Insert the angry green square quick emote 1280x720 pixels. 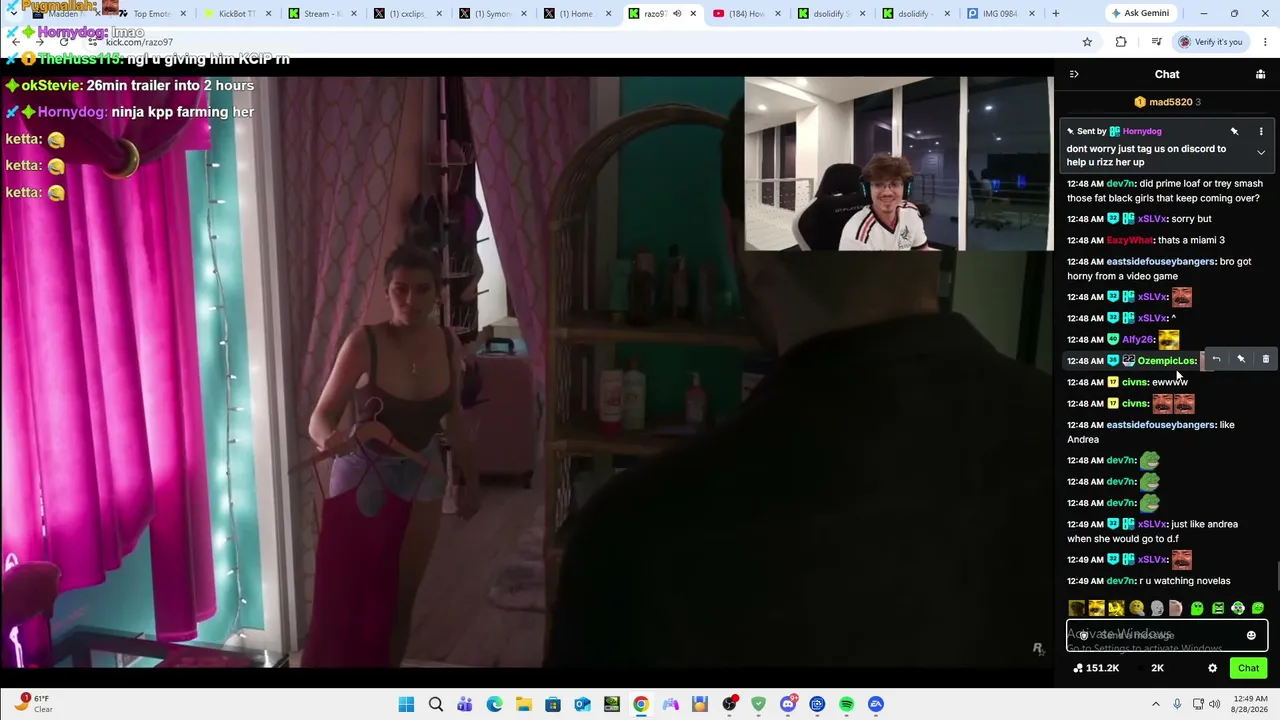(1218, 608)
